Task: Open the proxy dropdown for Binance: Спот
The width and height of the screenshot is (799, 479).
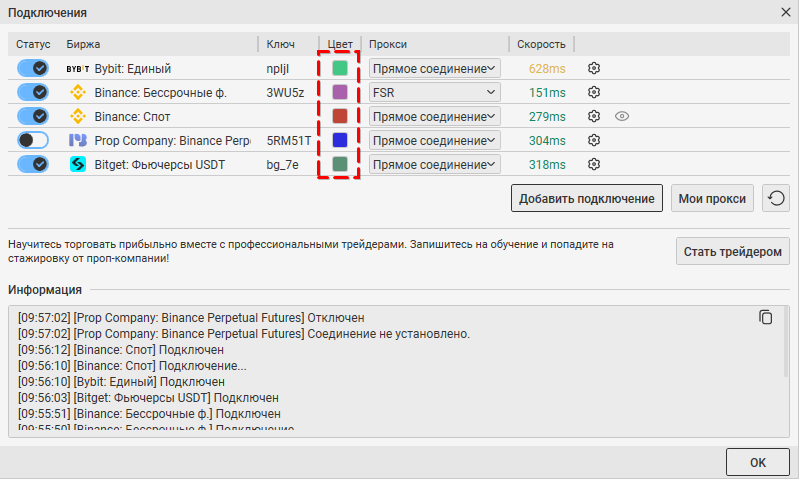Action: (435, 116)
